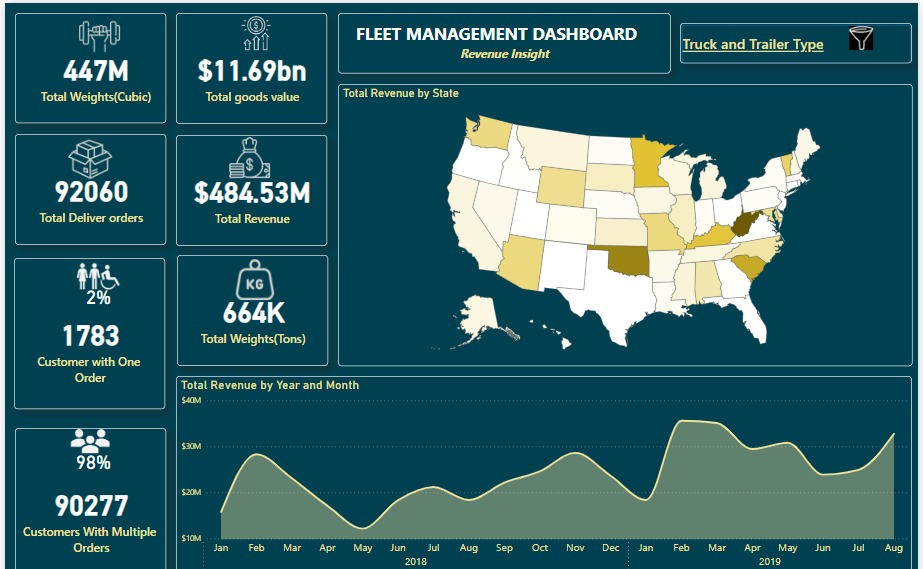Click the KG weight icon
923x569 pixels.
pos(252,281)
